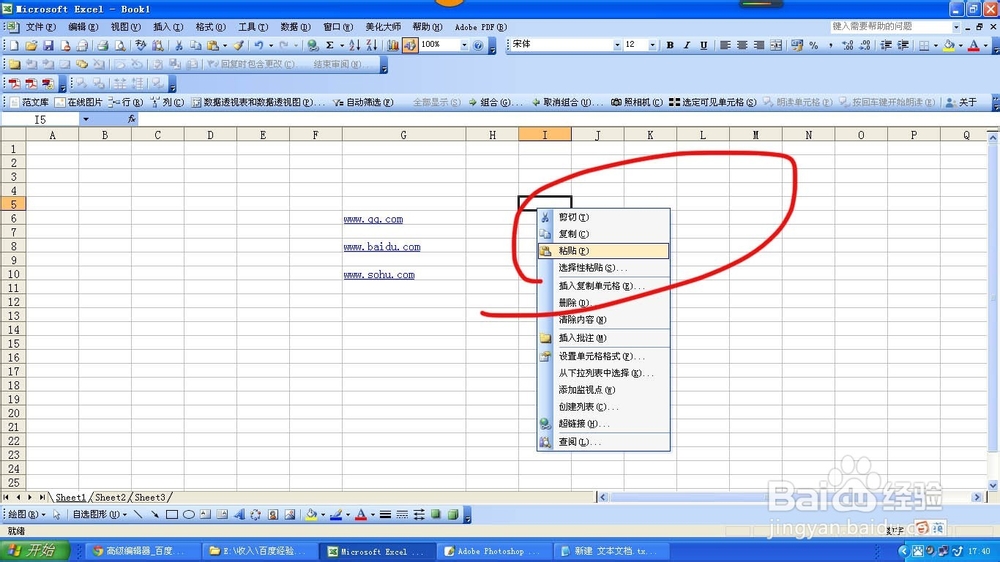Open the font size dropdown showing 12
The image size is (1000, 562).
652,45
